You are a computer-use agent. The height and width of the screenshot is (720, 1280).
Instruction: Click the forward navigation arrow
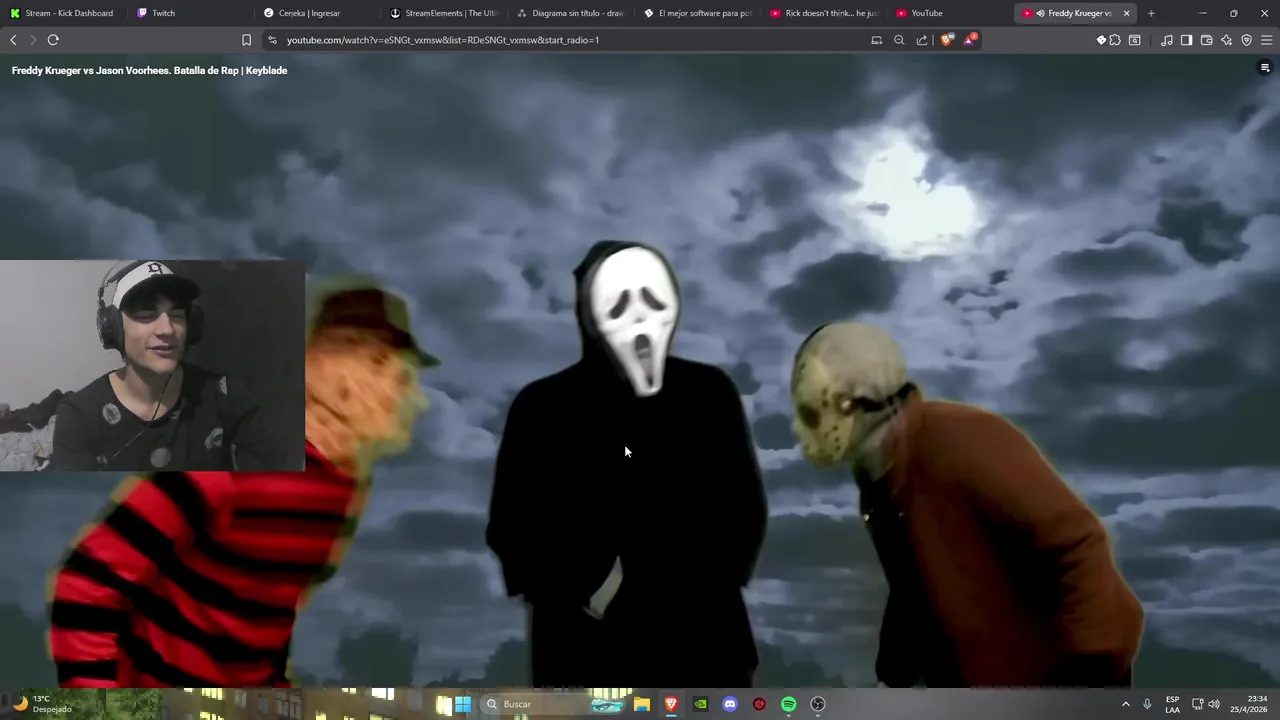(x=33, y=40)
